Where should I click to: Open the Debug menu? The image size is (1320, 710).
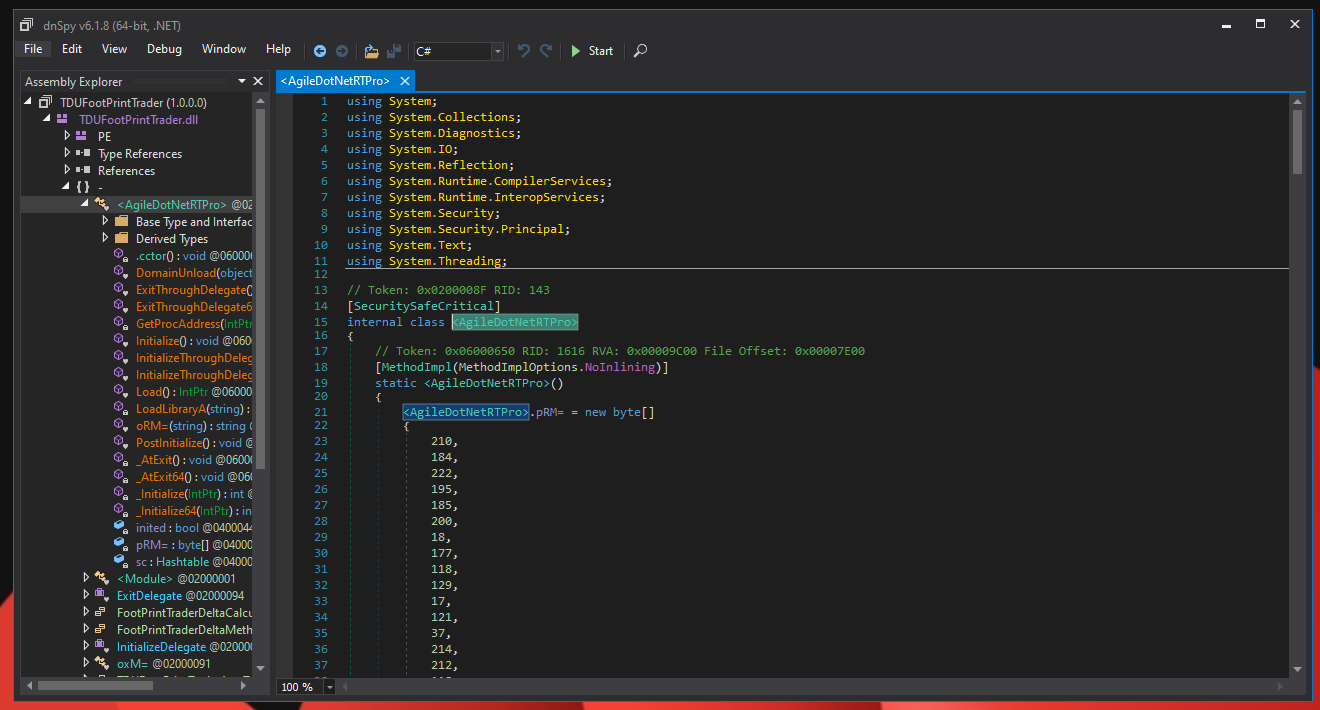[x=164, y=49]
